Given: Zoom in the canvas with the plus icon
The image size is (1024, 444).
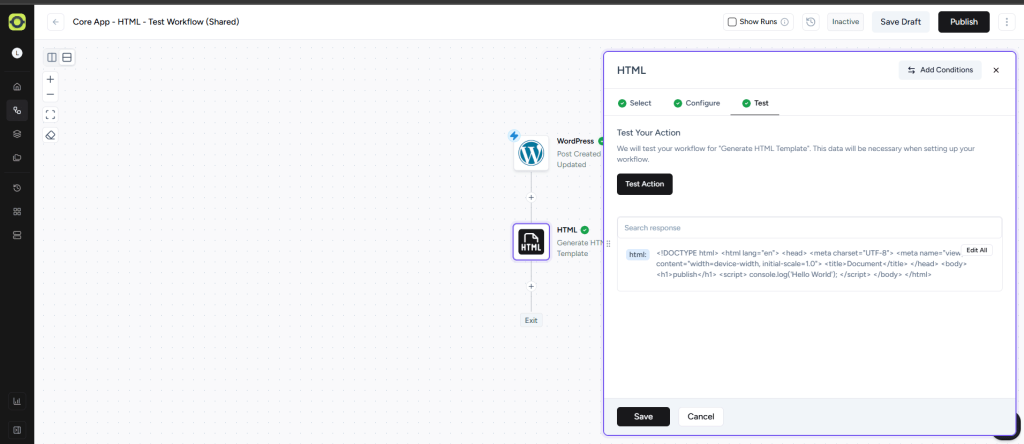Looking at the screenshot, I should point(51,78).
